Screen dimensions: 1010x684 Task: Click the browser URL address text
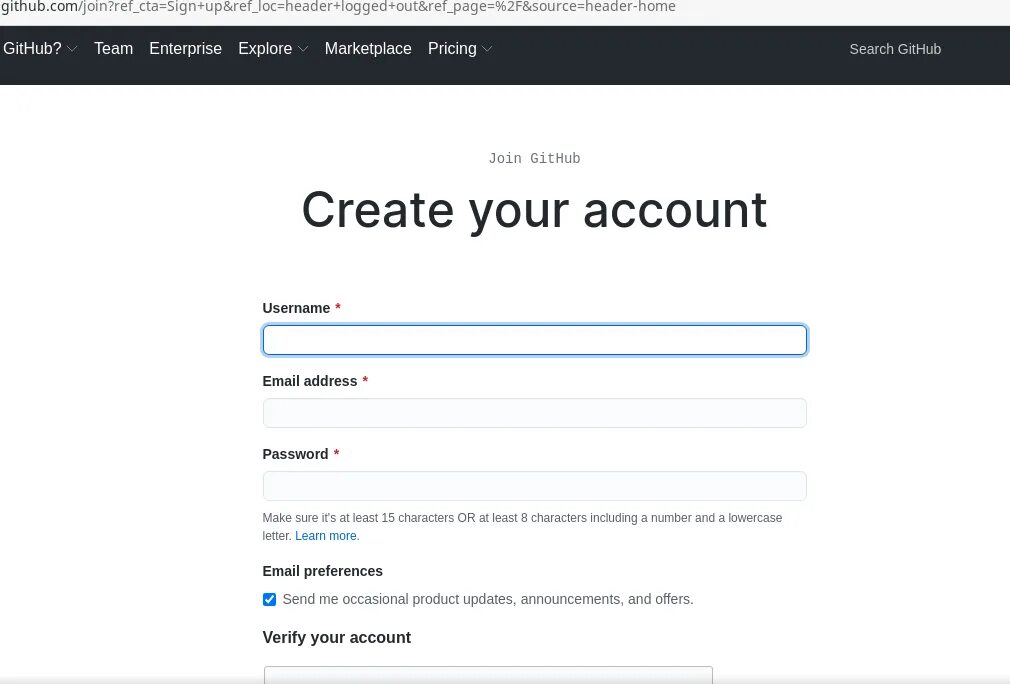[x=338, y=7]
